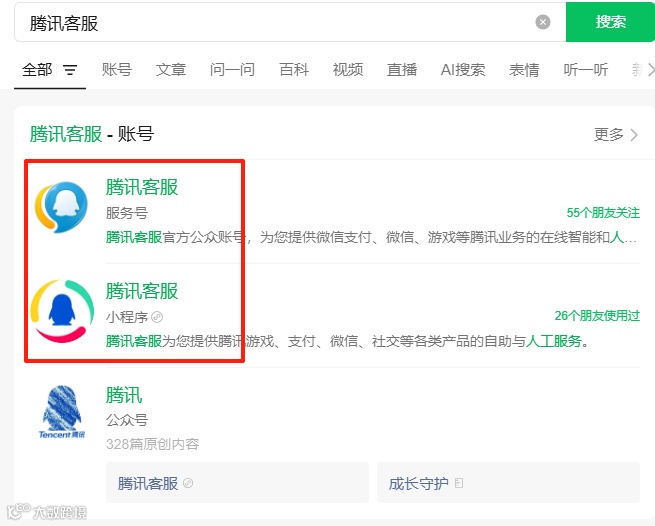Viewport: 655px width, 526px height.
Task: Show more tabs with the right arrow
Action: point(650,70)
